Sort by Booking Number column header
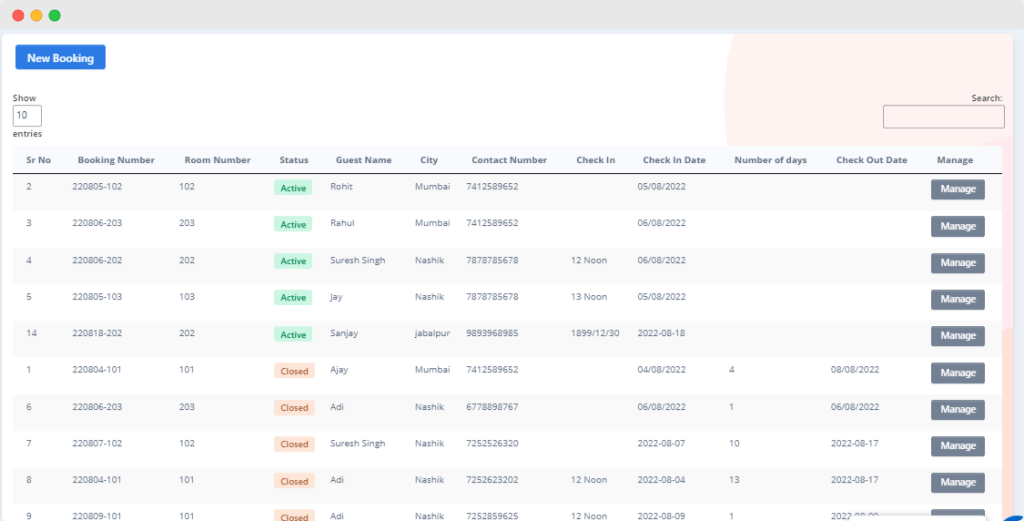Viewport: 1024px width, 521px height. click(116, 160)
